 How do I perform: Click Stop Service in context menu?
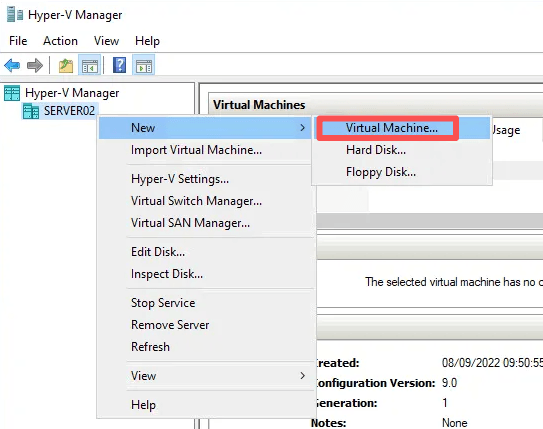pyautogui.click(x=206, y=303)
